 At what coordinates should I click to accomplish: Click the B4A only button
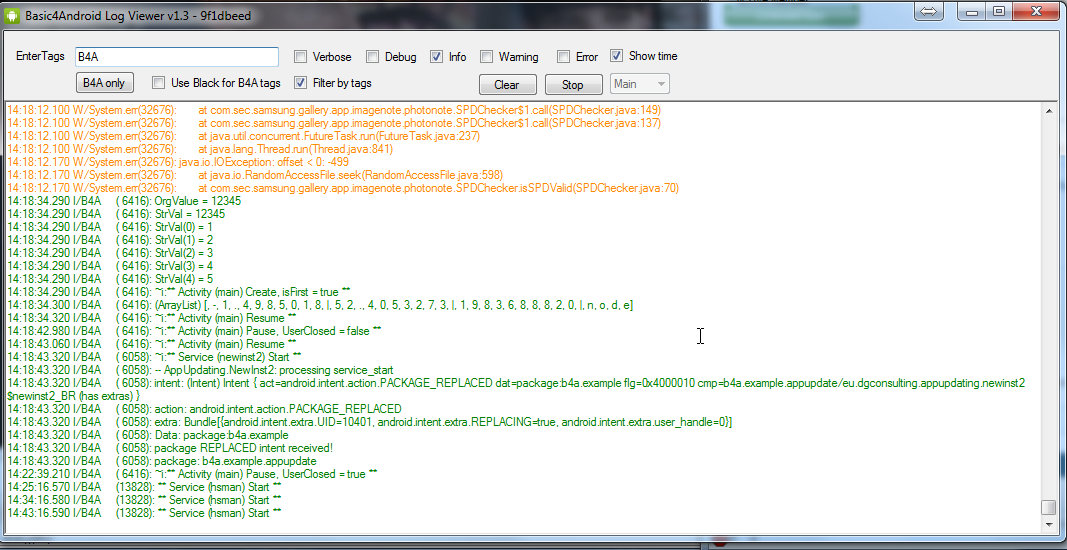[104, 83]
